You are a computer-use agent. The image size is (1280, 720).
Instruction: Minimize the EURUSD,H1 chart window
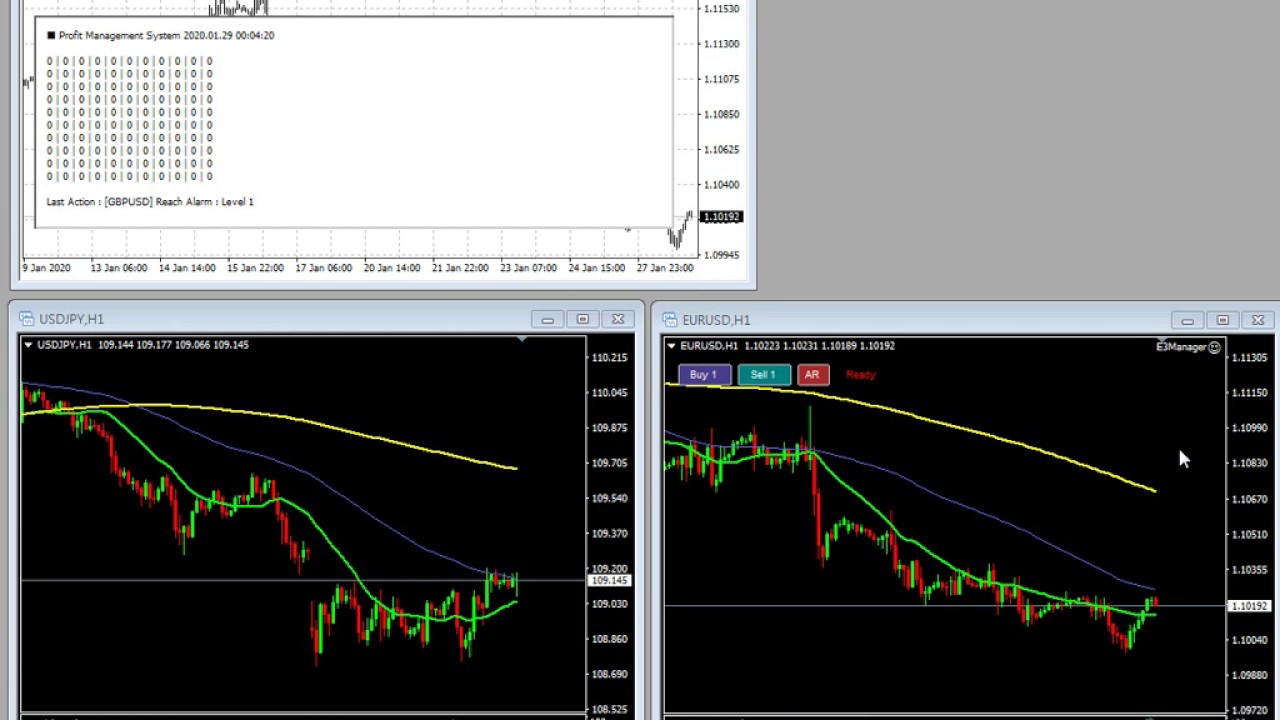click(1187, 320)
